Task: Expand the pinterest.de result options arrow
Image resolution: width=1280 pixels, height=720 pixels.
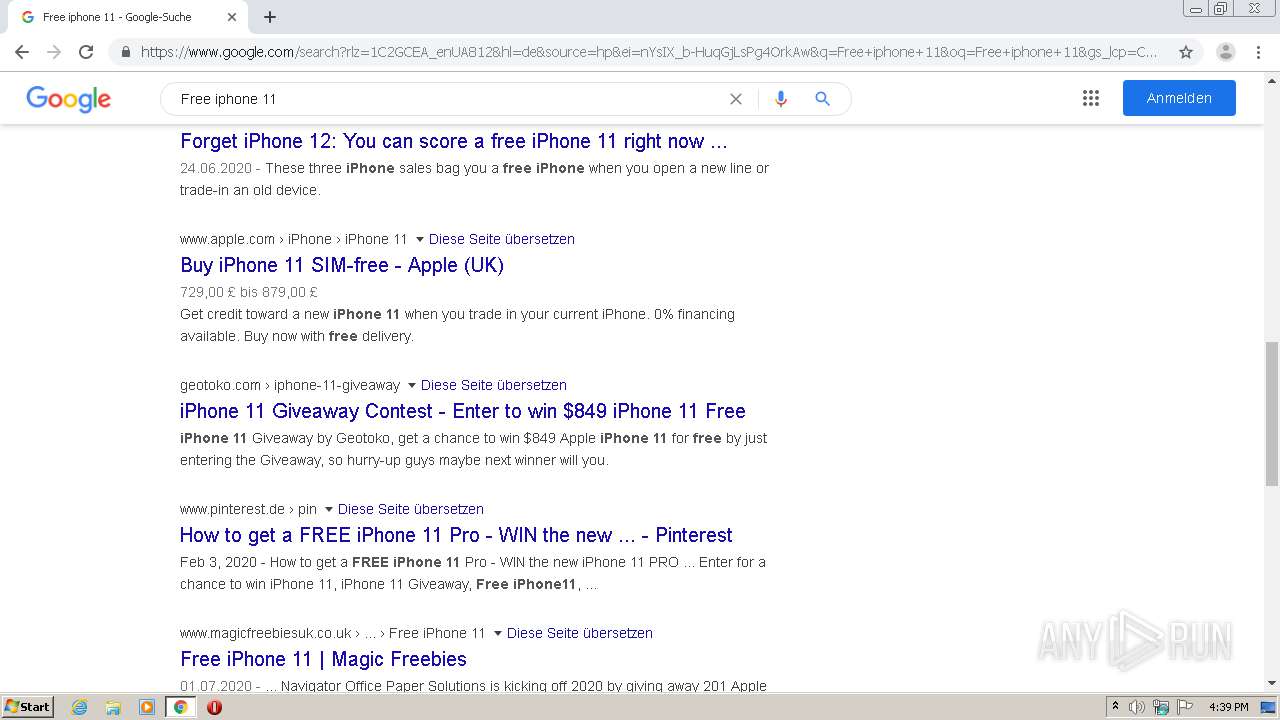Action: (328, 510)
